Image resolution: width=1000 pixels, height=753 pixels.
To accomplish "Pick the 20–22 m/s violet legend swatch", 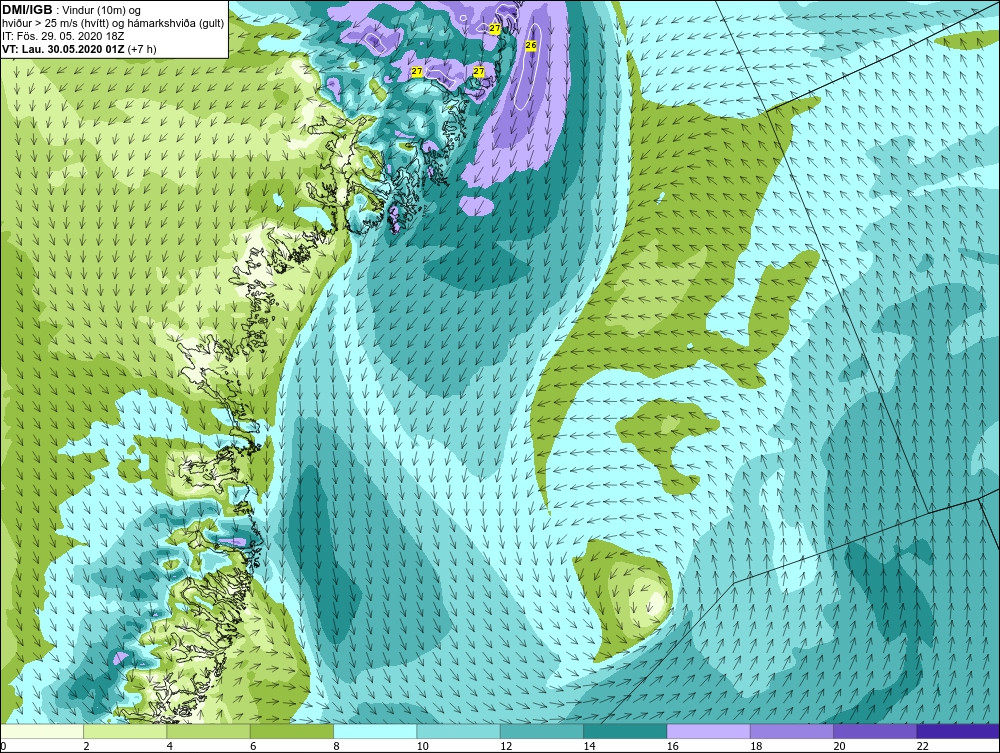I will 875,731.
